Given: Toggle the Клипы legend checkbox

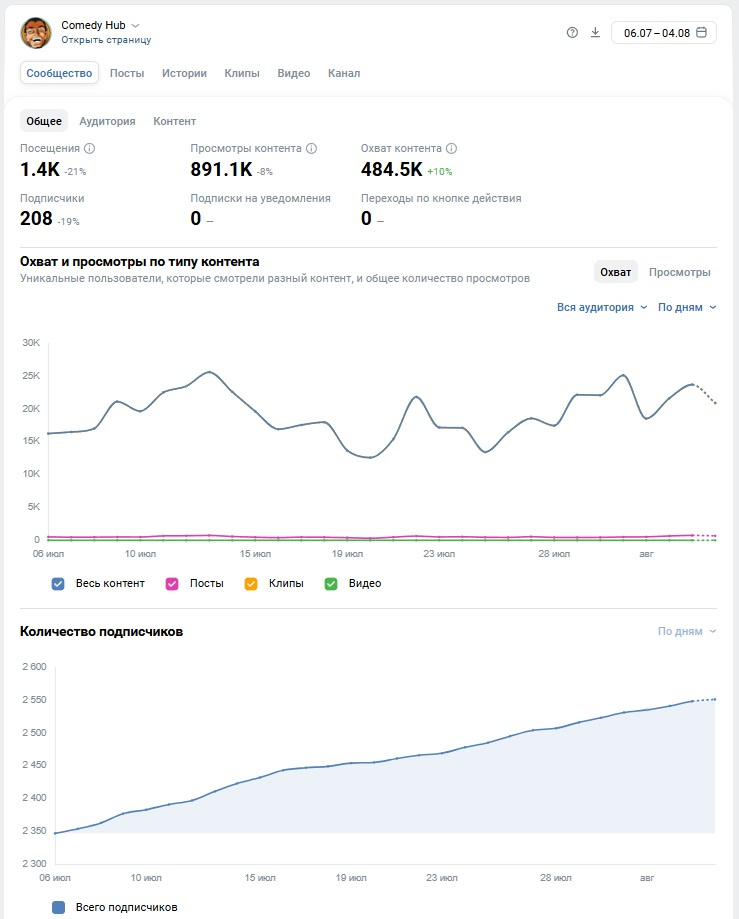Looking at the screenshot, I should click(251, 584).
